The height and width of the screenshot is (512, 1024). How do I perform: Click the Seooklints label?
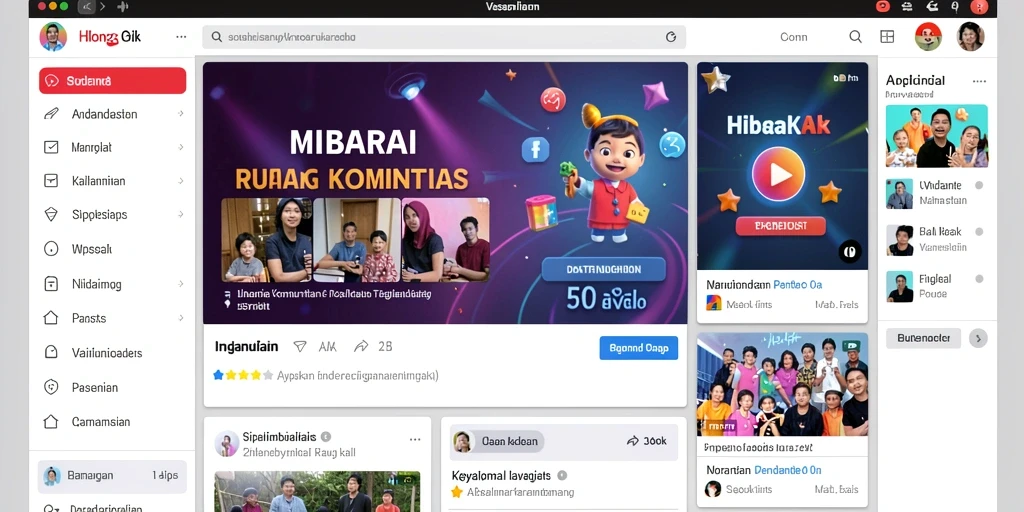coord(749,489)
